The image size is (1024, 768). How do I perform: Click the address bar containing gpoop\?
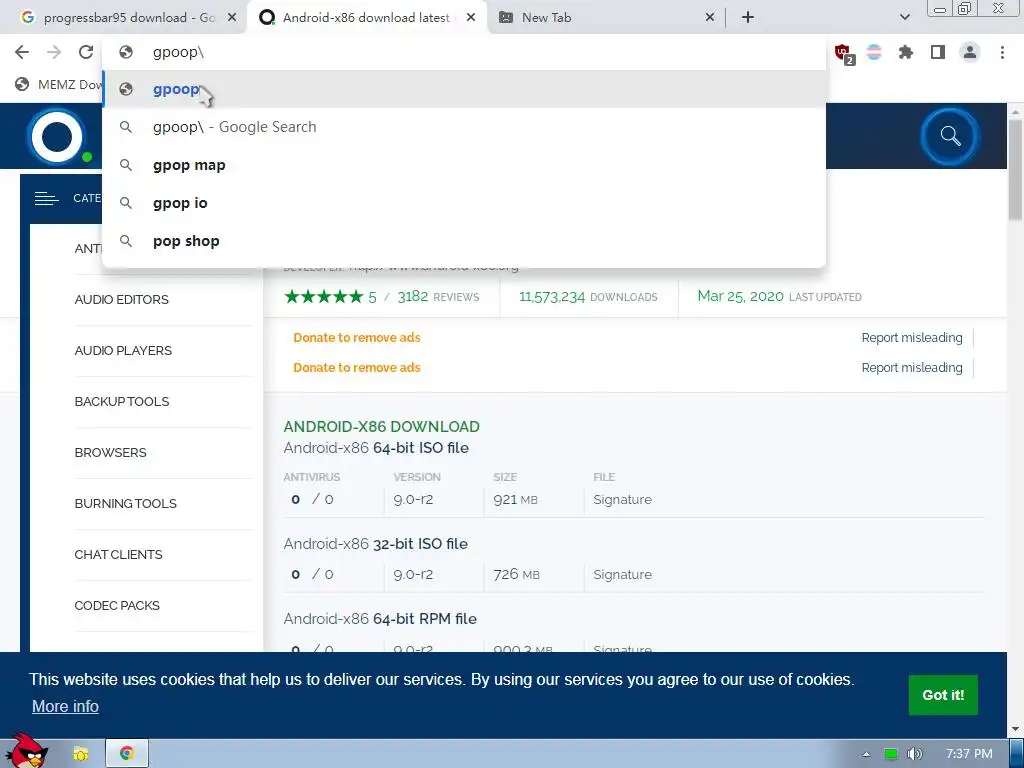pos(464,52)
